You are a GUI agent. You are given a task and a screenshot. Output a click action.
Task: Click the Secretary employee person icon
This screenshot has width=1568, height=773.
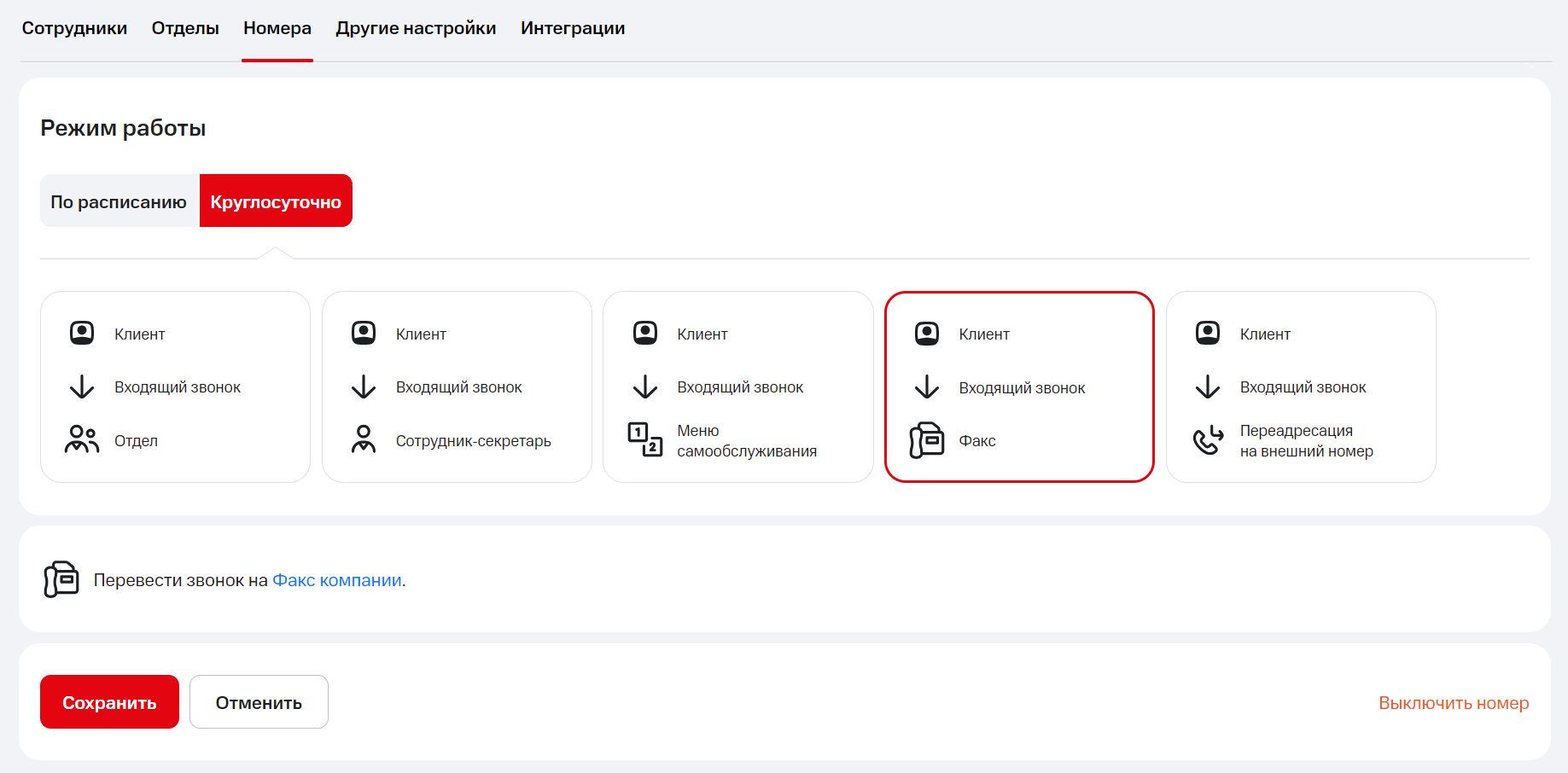click(x=364, y=440)
